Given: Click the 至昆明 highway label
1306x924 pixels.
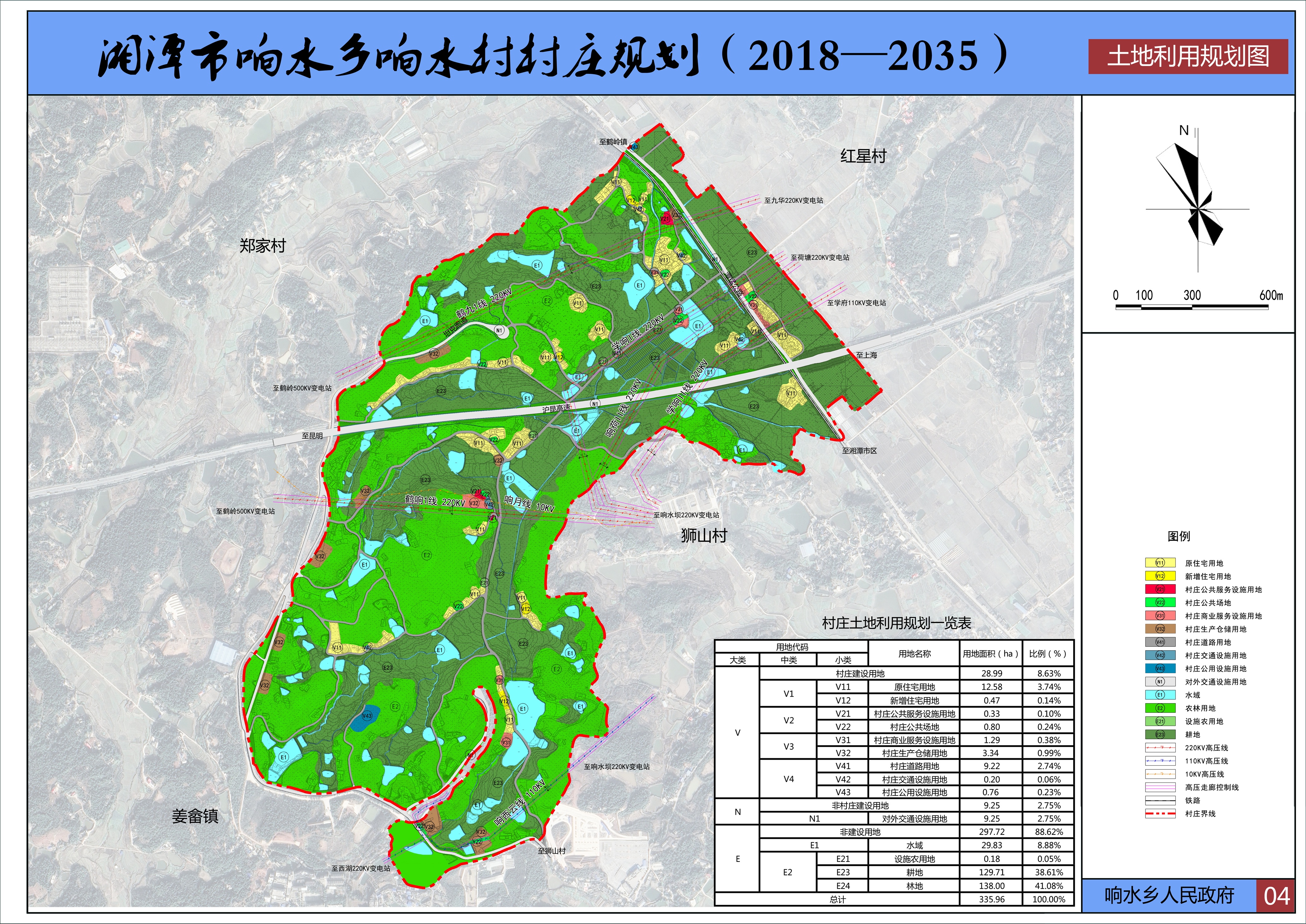Looking at the screenshot, I should coord(312,436).
